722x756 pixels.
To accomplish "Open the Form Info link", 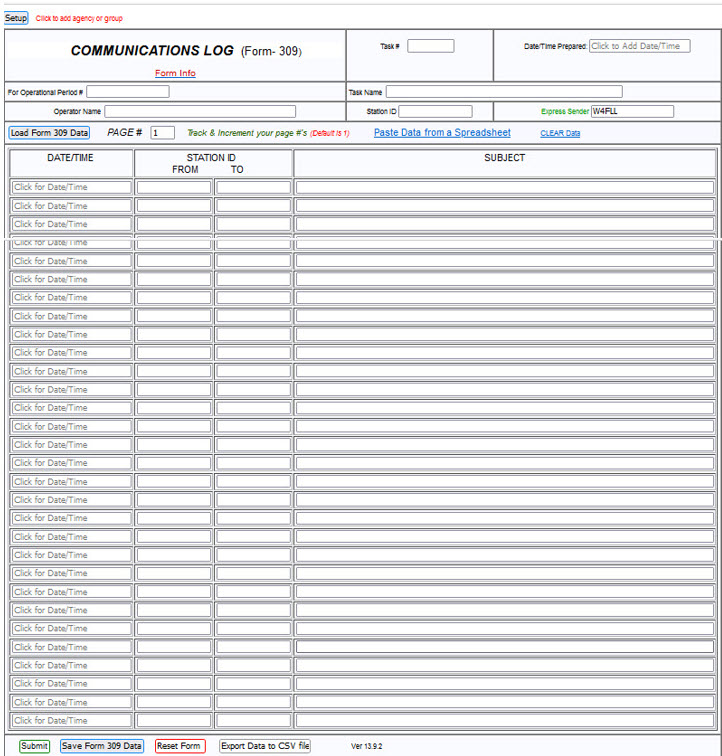I will 175,73.
